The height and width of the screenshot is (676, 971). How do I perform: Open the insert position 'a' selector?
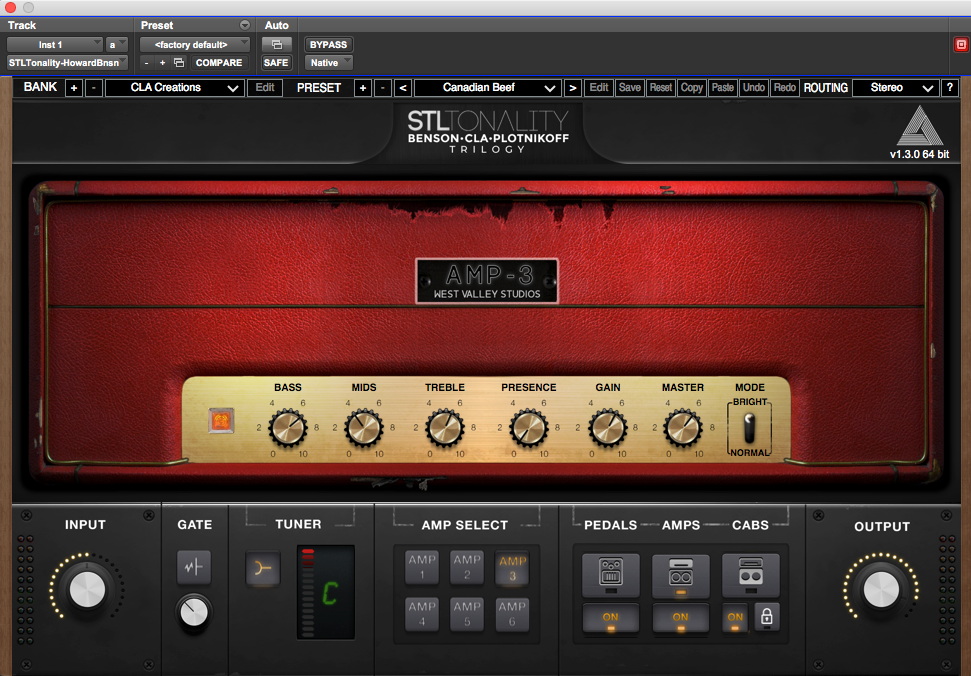pos(117,45)
